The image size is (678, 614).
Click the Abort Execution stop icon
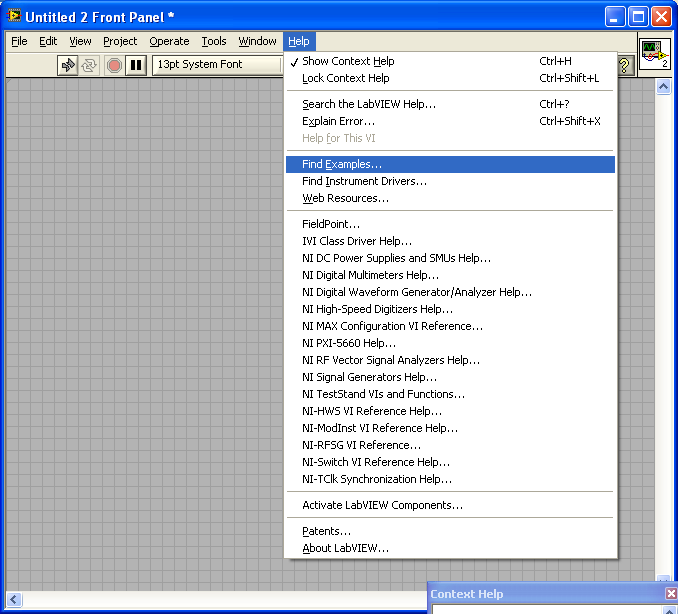114,65
